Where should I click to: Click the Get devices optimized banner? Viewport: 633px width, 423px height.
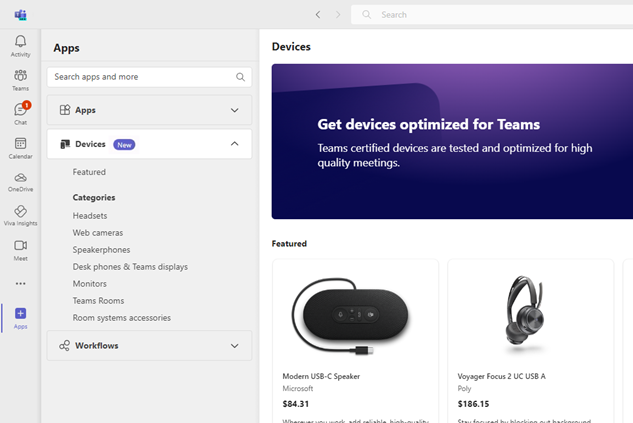click(x=452, y=141)
